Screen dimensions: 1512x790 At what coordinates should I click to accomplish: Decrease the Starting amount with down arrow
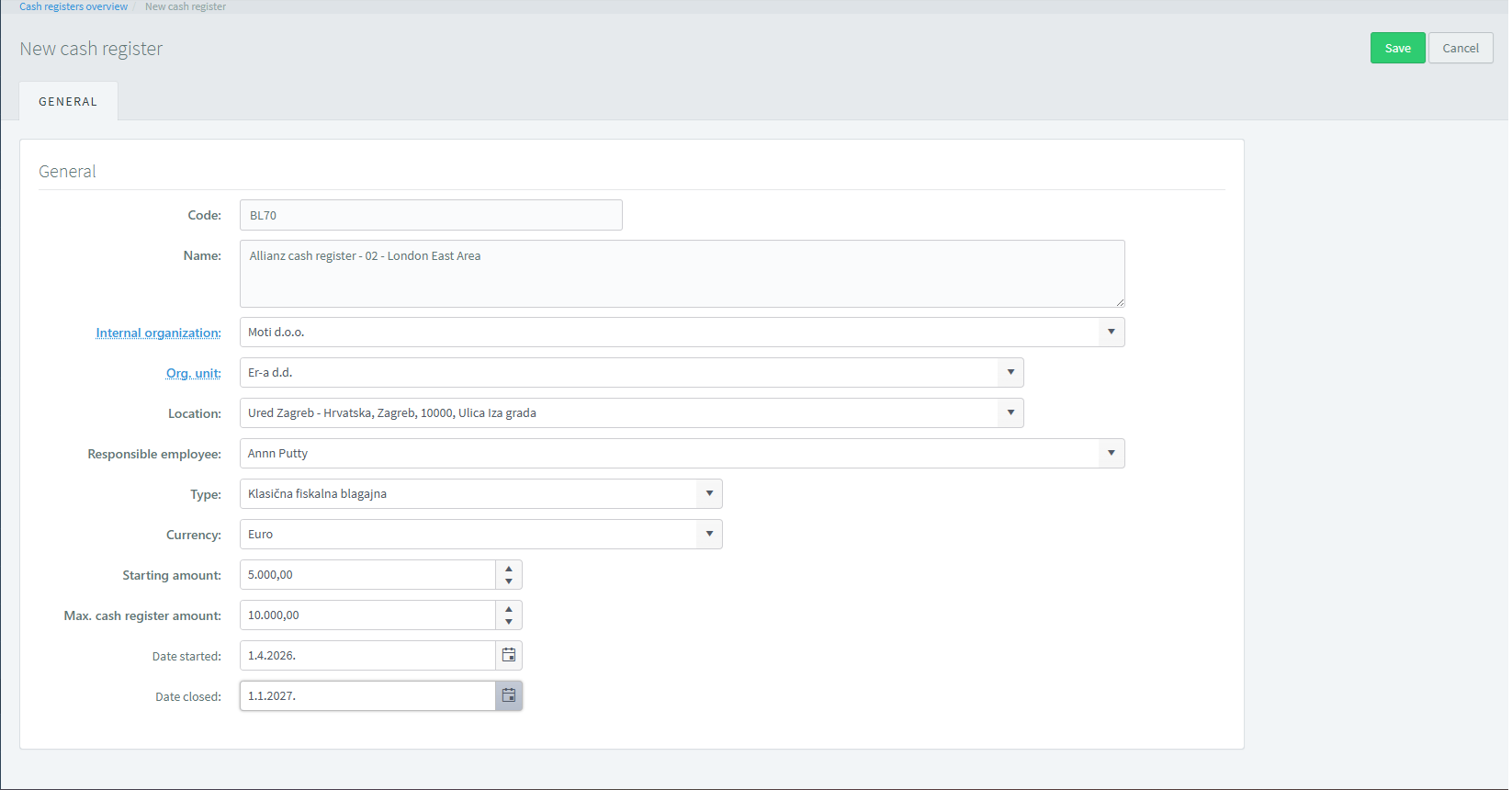pyautogui.click(x=509, y=581)
